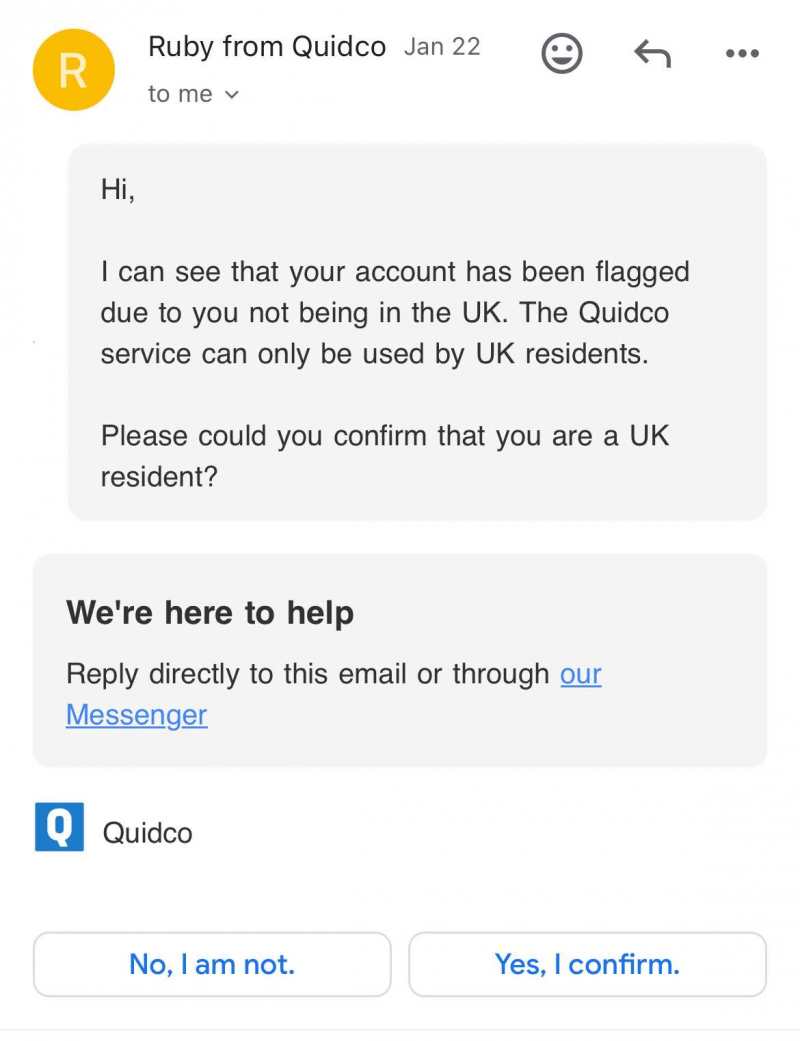
Task: Add an emoji reaction to the email
Action: click(x=562, y=54)
